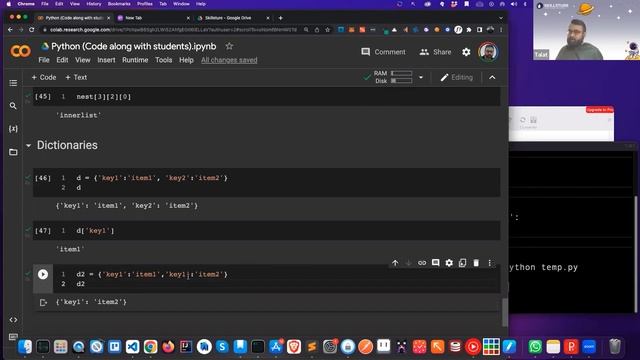Image resolution: width=640 pixels, height=360 pixels.
Task: Open WhatsApp from the Dock
Action: pos(535,347)
